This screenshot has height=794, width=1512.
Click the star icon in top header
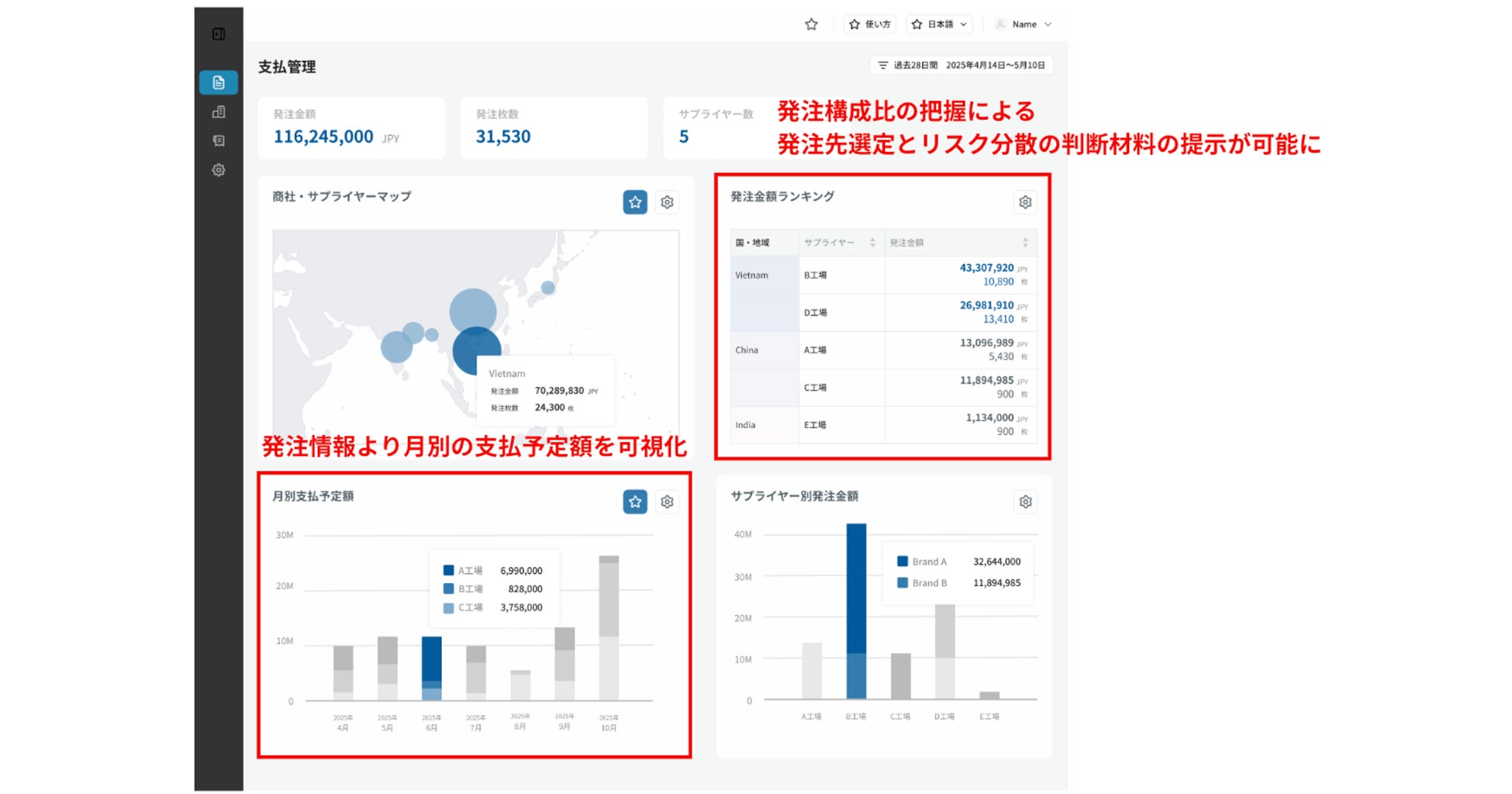[x=811, y=24]
